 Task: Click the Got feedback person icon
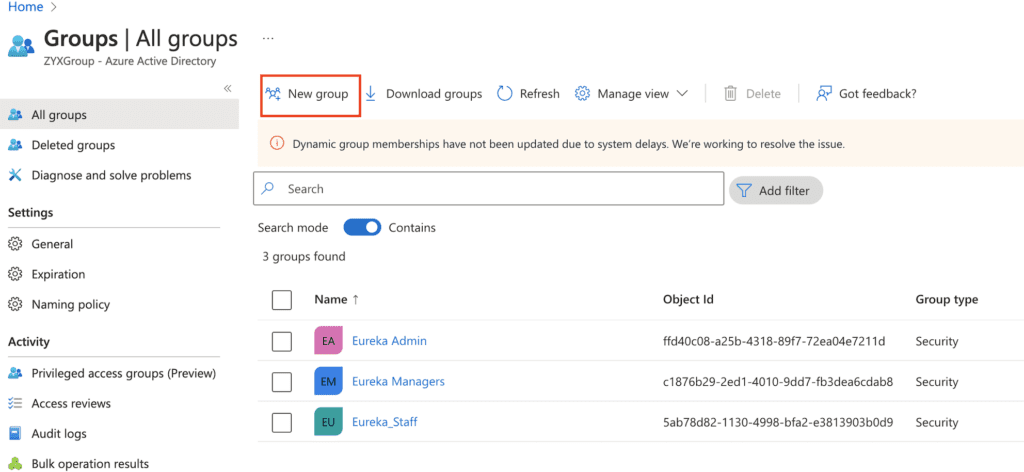(x=823, y=93)
